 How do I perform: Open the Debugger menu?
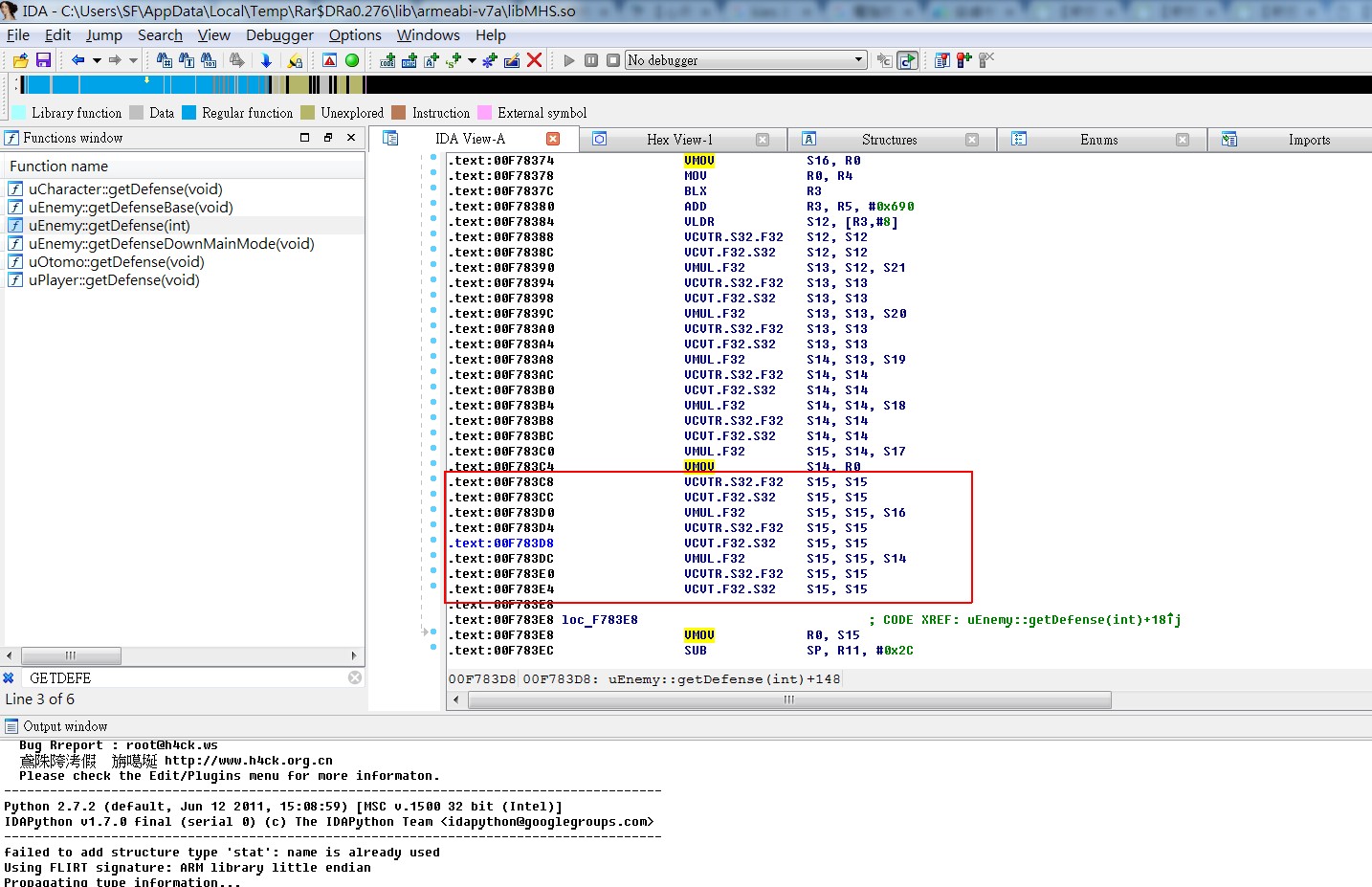pyautogui.click(x=279, y=35)
